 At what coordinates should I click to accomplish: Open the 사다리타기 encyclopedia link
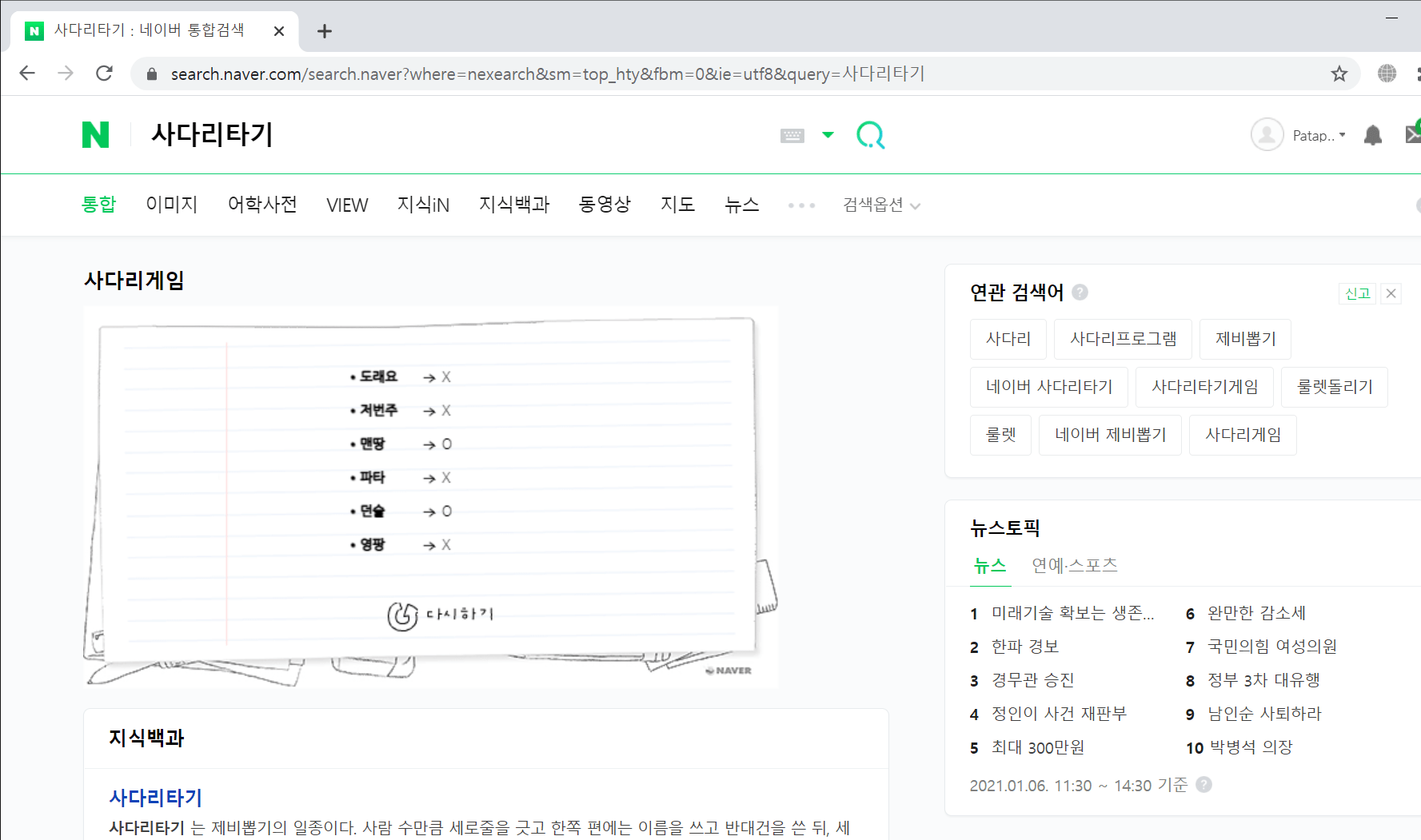pyautogui.click(x=155, y=798)
